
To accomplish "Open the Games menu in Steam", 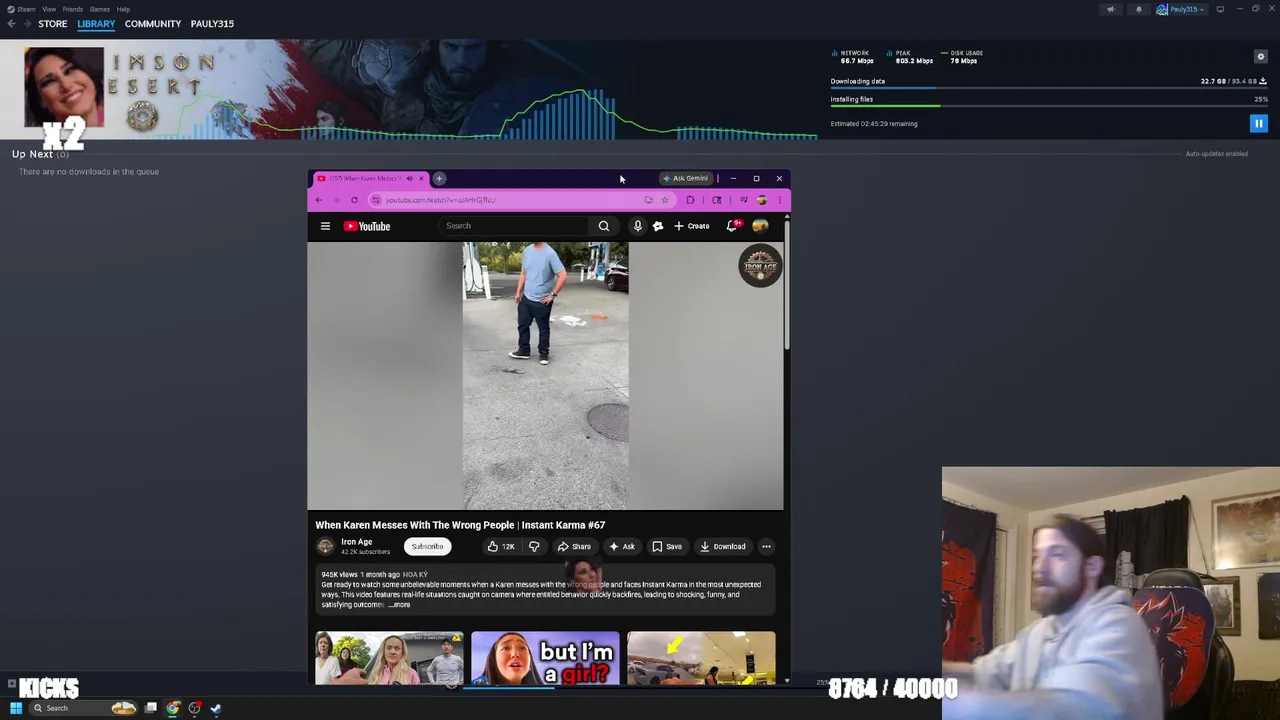I will click(x=100, y=9).
